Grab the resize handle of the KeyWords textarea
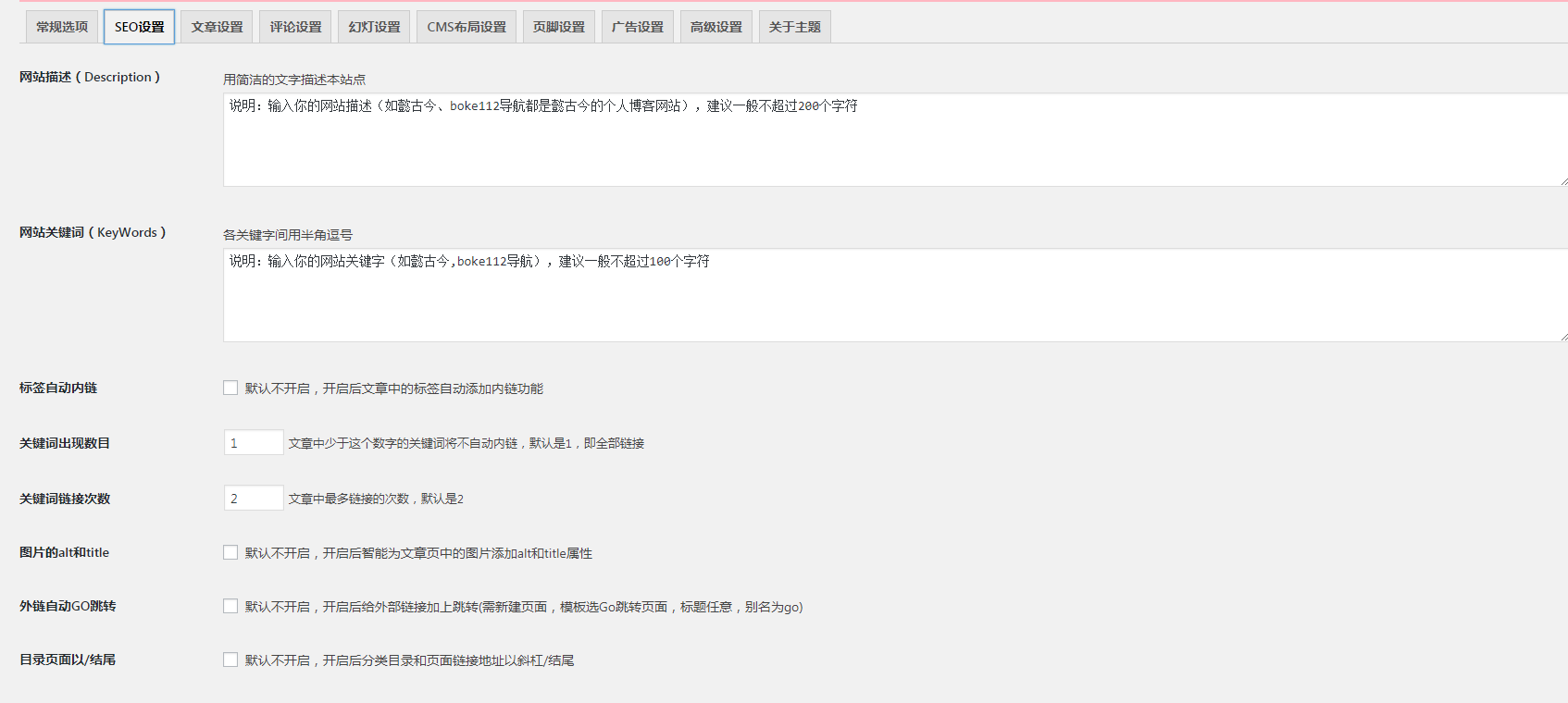This screenshot has height=703, width=1568. click(x=1563, y=338)
